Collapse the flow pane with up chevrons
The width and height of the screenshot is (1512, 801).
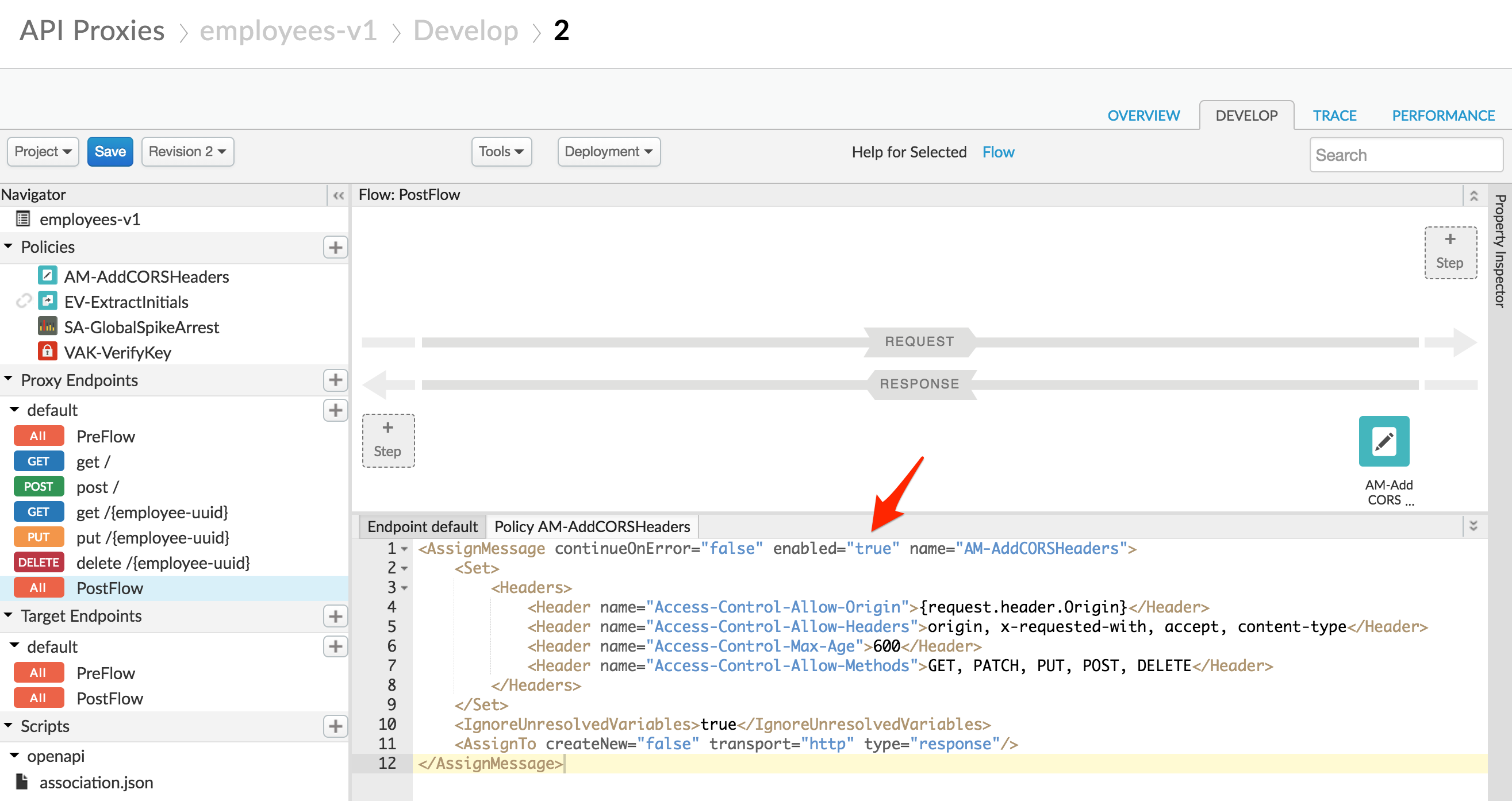coord(1474,195)
